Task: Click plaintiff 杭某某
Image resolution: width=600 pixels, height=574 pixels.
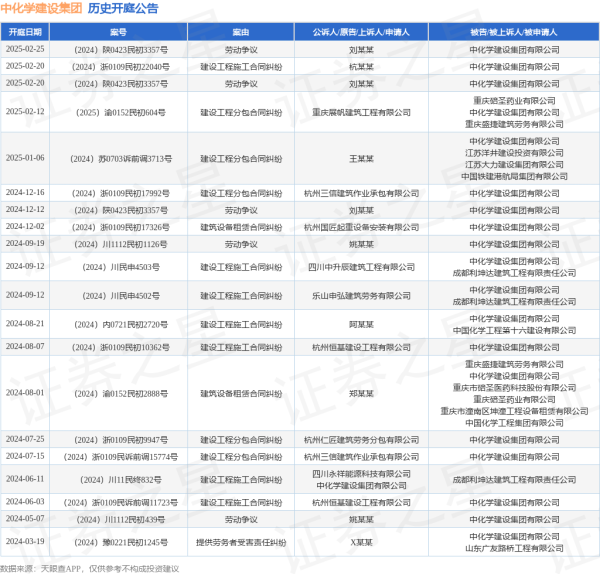Action: coord(361,67)
